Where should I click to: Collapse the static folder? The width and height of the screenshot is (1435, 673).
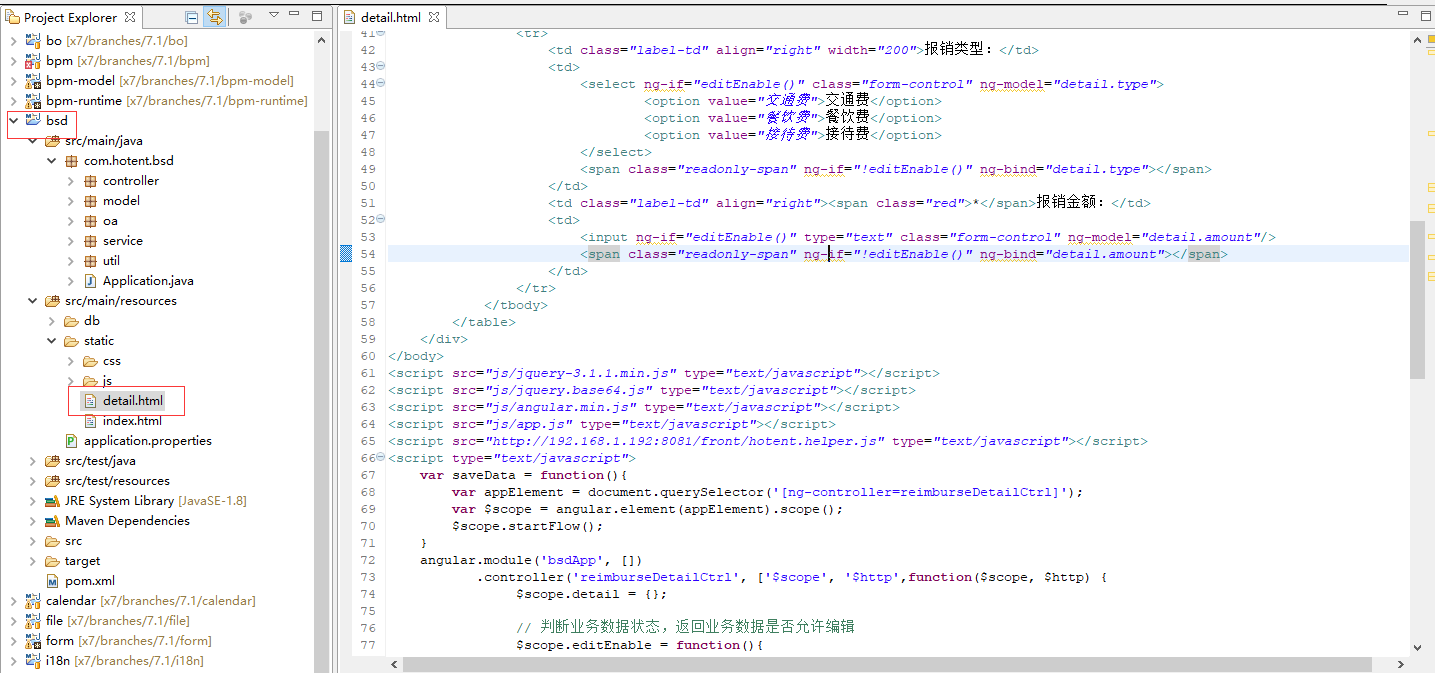pos(51,341)
